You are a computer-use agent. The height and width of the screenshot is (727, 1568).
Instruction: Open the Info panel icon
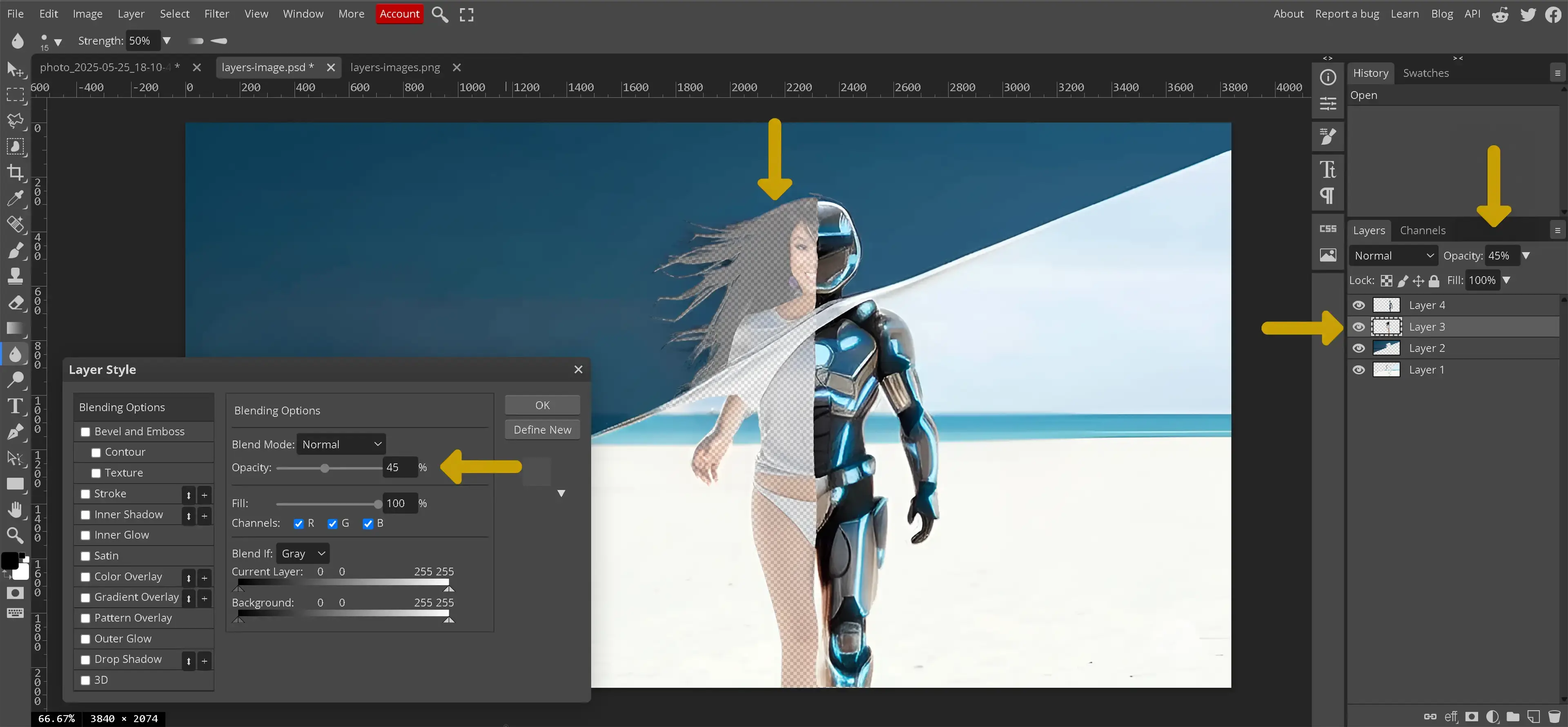(x=1327, y=77)
